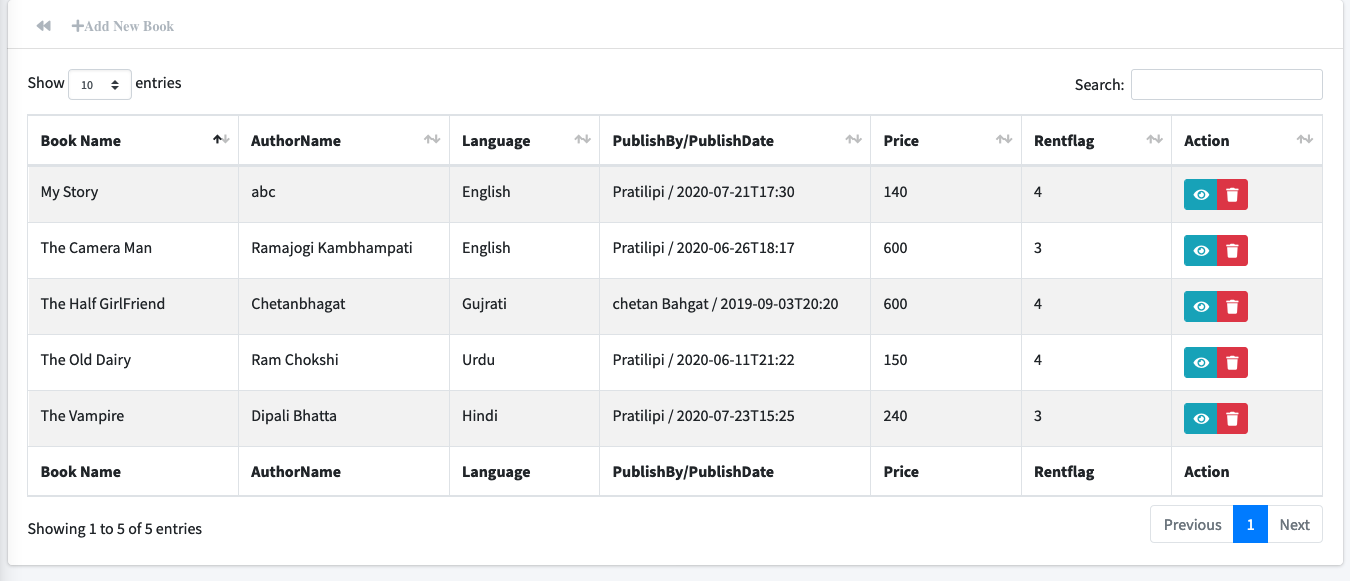The width and height of the screenshot is (1350, 581).
Task: View The Vampire book details
Action: [x=1201, y=419]
